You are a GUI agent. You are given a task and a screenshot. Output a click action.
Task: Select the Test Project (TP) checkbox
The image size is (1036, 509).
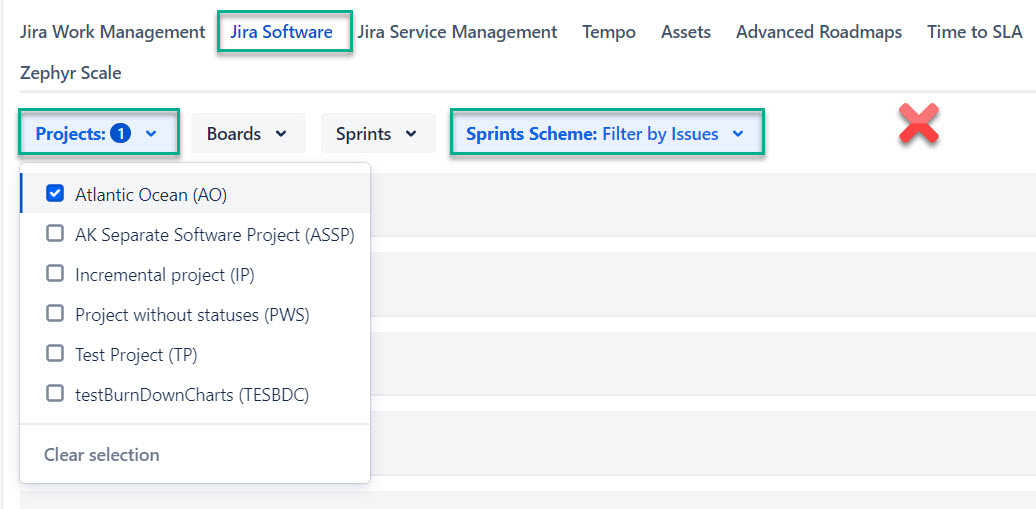point(56,354)
